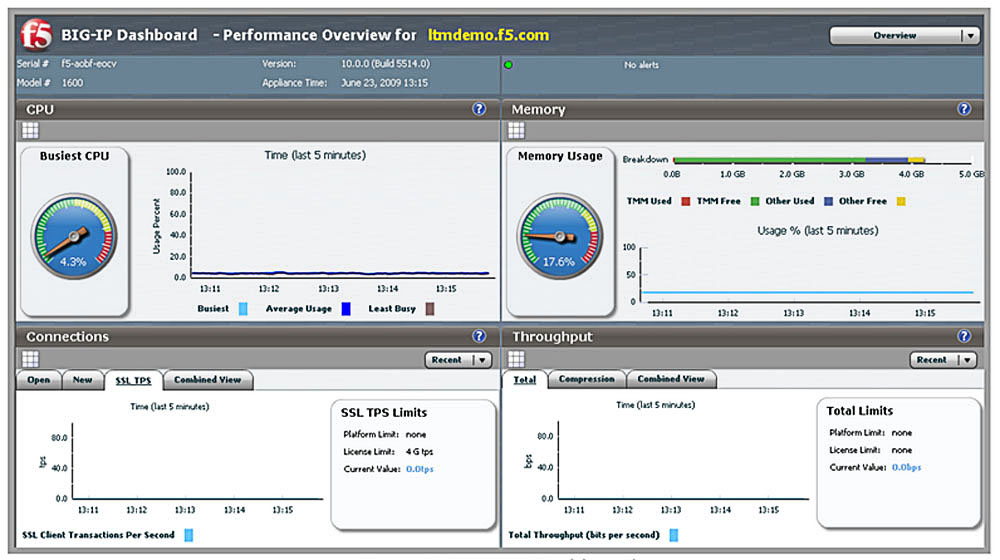The image size is (1000, 560).
Task: Click the 'SSL TPS Limits' heading
Action: click(384, 413)
